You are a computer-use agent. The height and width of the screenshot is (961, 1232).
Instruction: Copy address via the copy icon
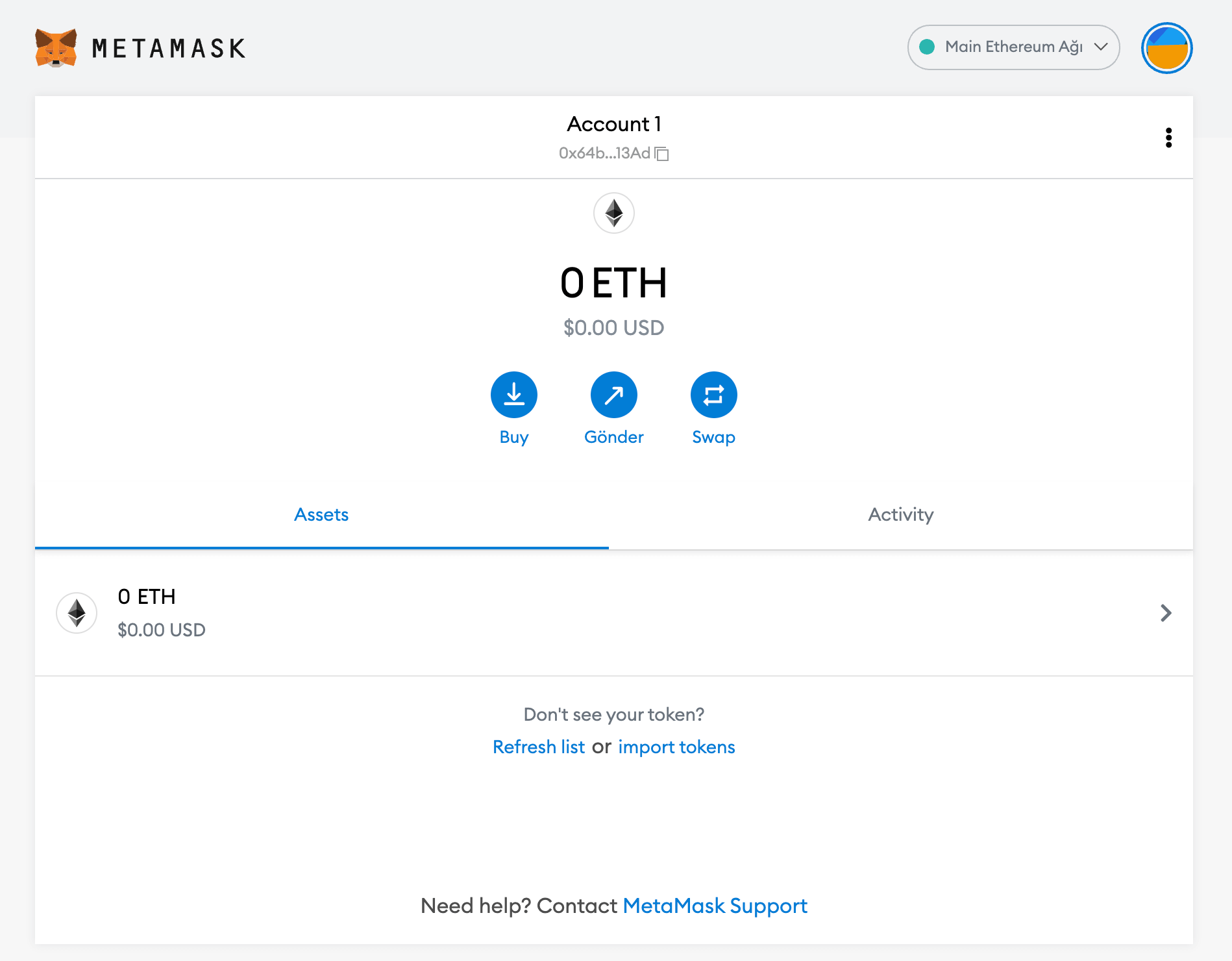click(x=661, y=153)
